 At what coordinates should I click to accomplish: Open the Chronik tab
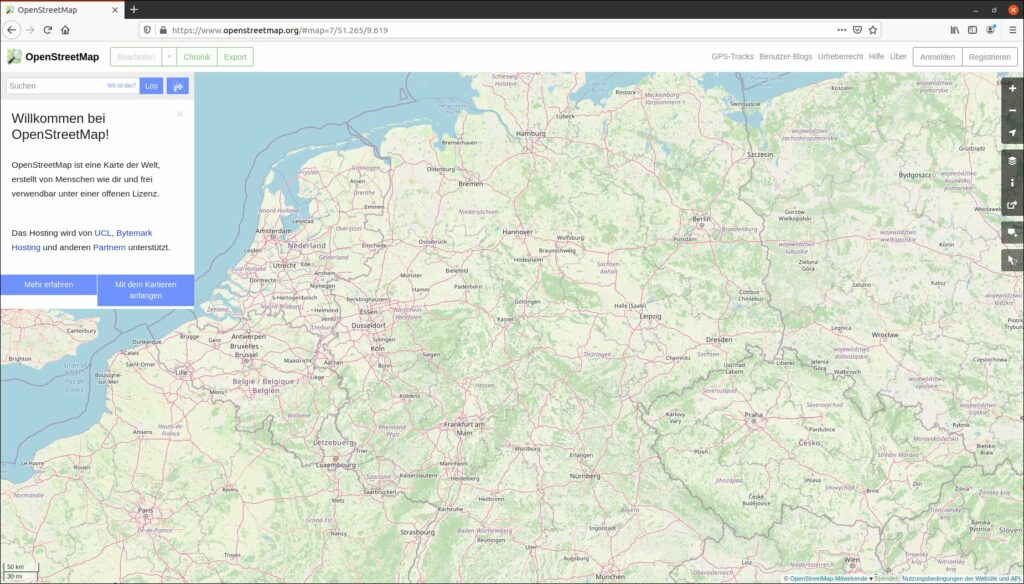pyautogui.click(x=197, y=57)
